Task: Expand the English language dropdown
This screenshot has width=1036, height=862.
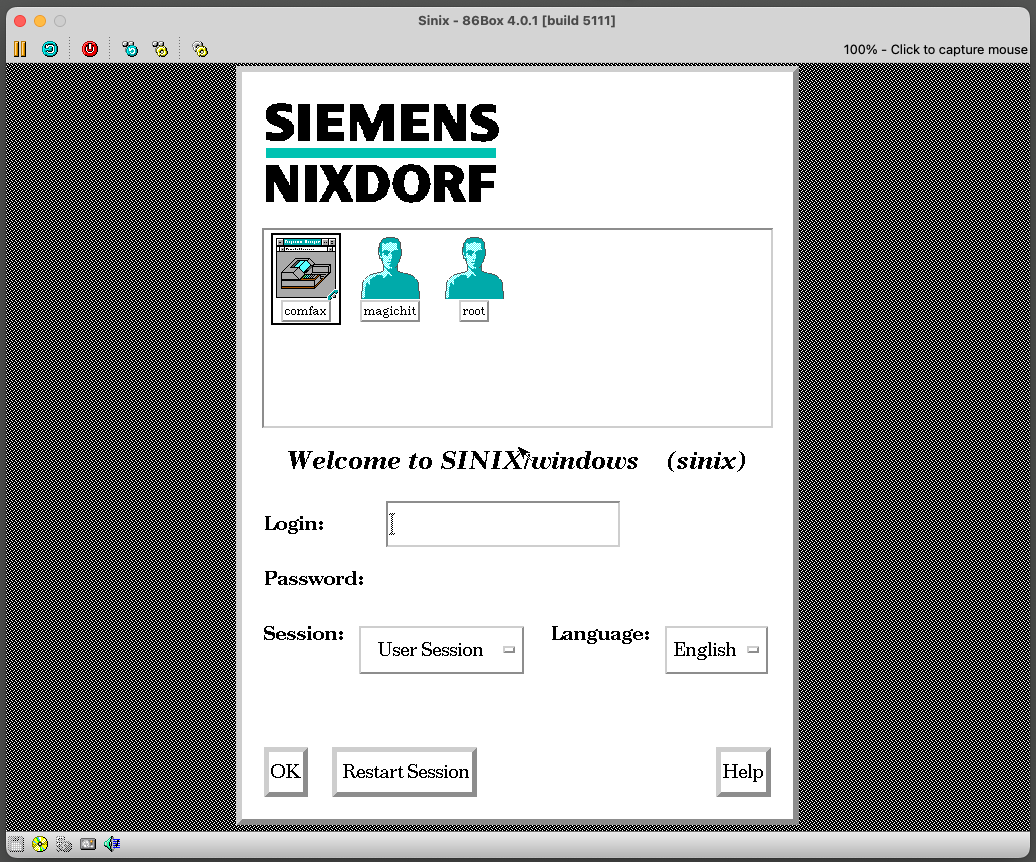Action: tap(716, 650)
